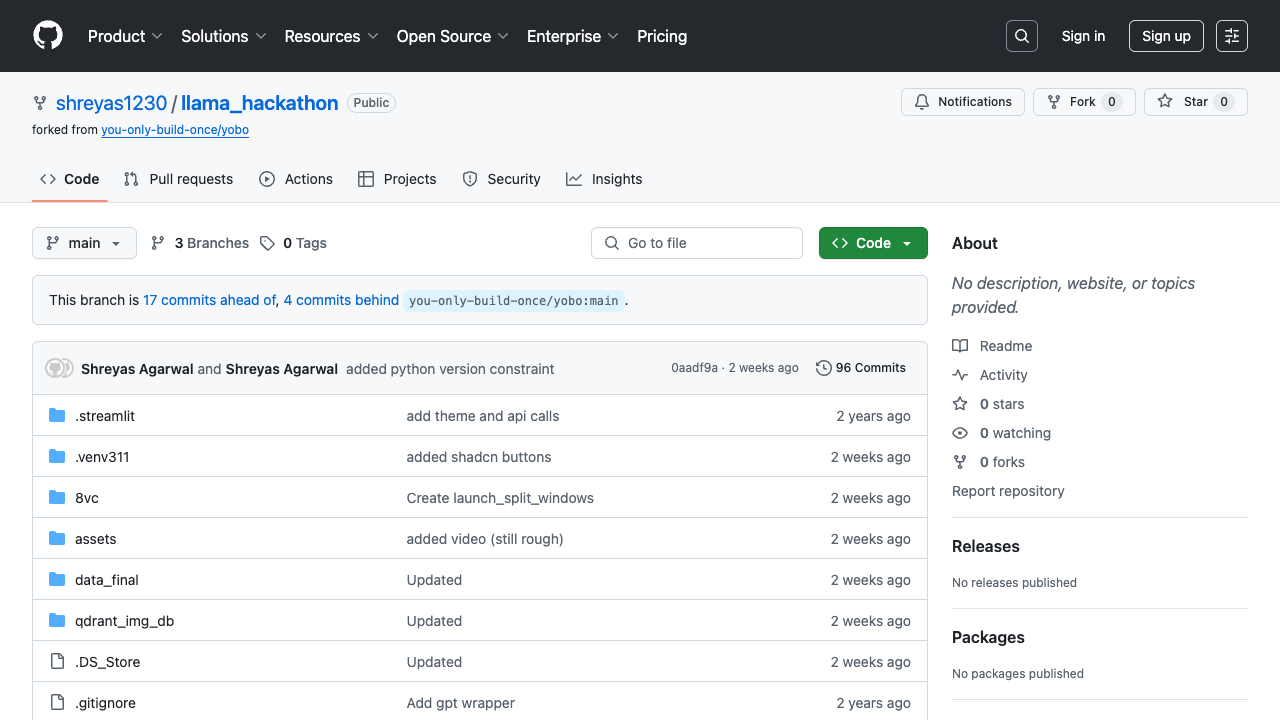Screen dimensions: 1280x720
Task: Switch to the Actions tab
Action: 296,179
